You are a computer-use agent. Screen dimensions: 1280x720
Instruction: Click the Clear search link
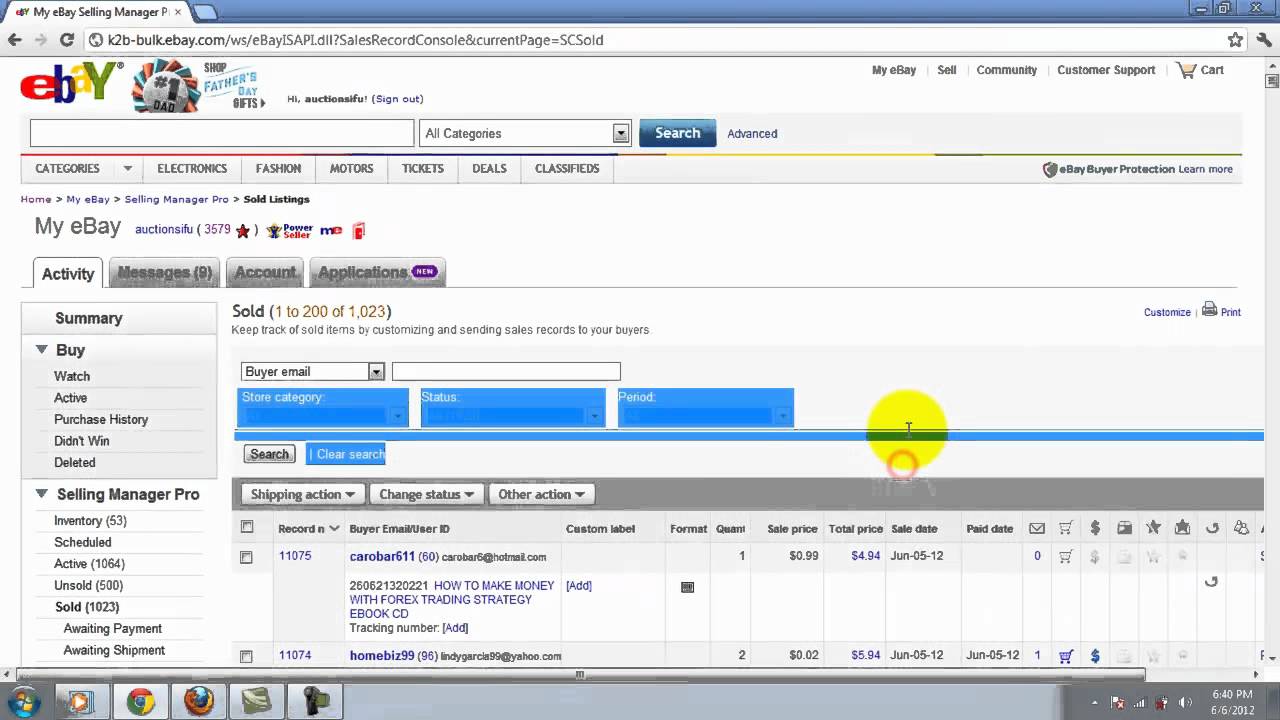(x=350, y=454)
